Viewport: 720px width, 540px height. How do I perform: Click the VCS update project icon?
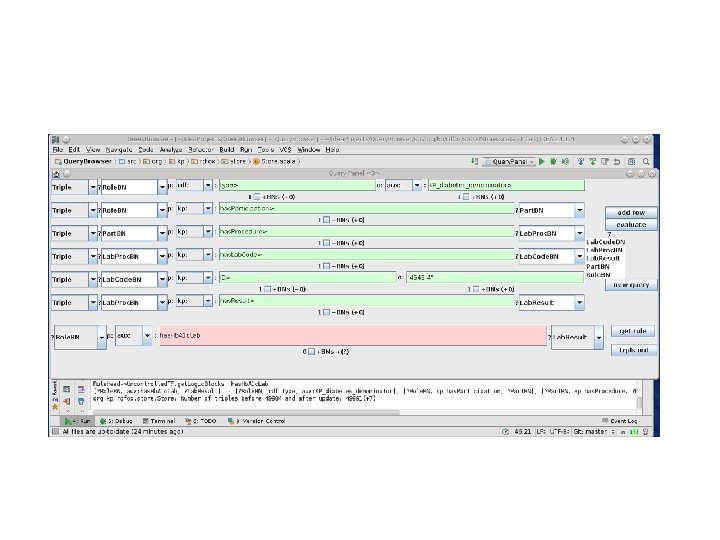point(581,162)
